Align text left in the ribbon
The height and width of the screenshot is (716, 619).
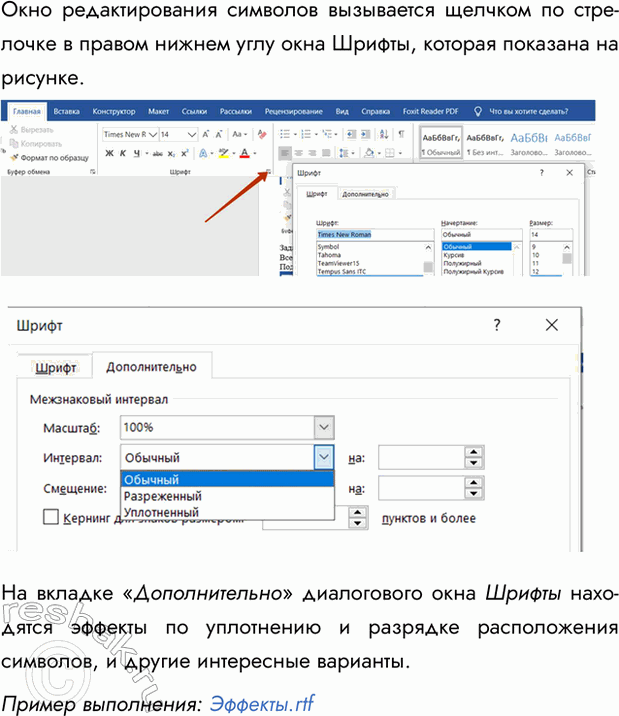click(285, 153)
